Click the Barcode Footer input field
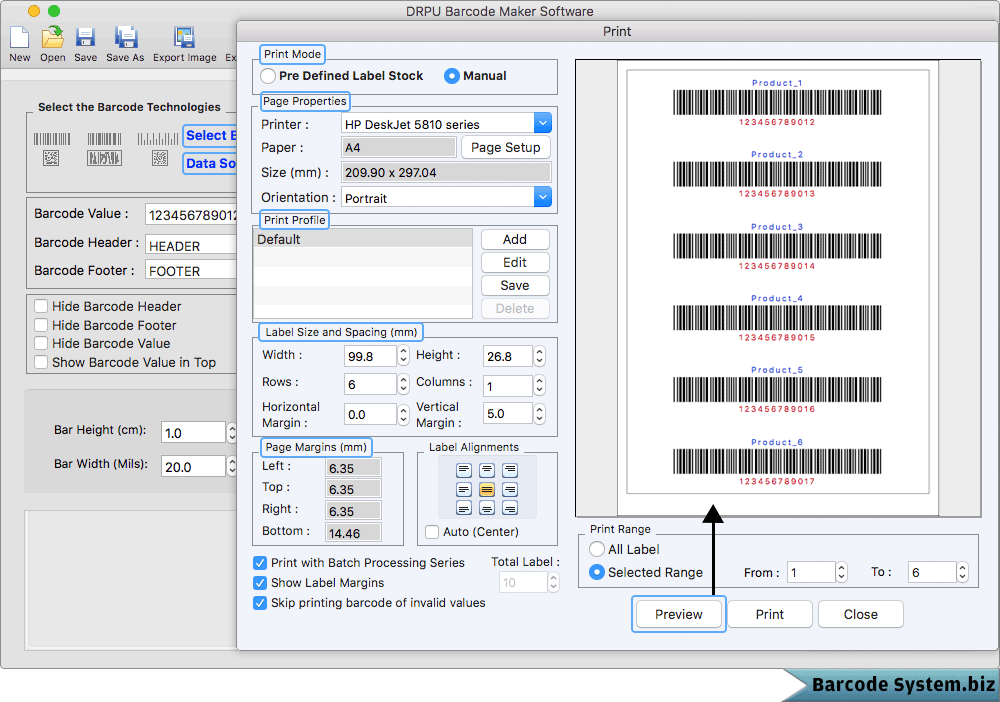The width and height of the screenshot is (1000, 702). point(191,270)
